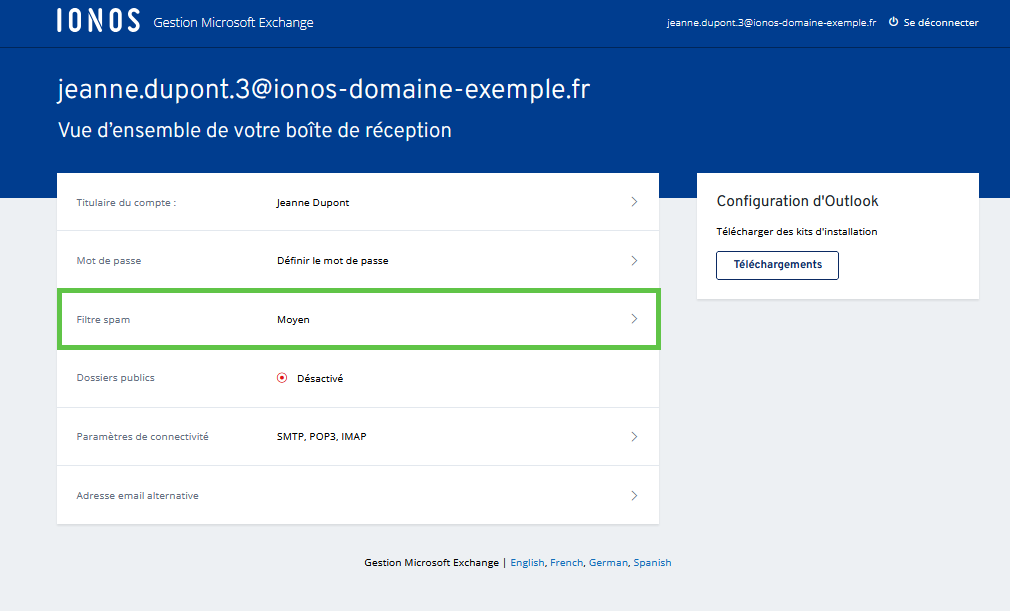Image resolution: width=1010 pixels, height=611 pixels.
Task: Open the Mot de passe chevron arrow
Action: point(634,261)
